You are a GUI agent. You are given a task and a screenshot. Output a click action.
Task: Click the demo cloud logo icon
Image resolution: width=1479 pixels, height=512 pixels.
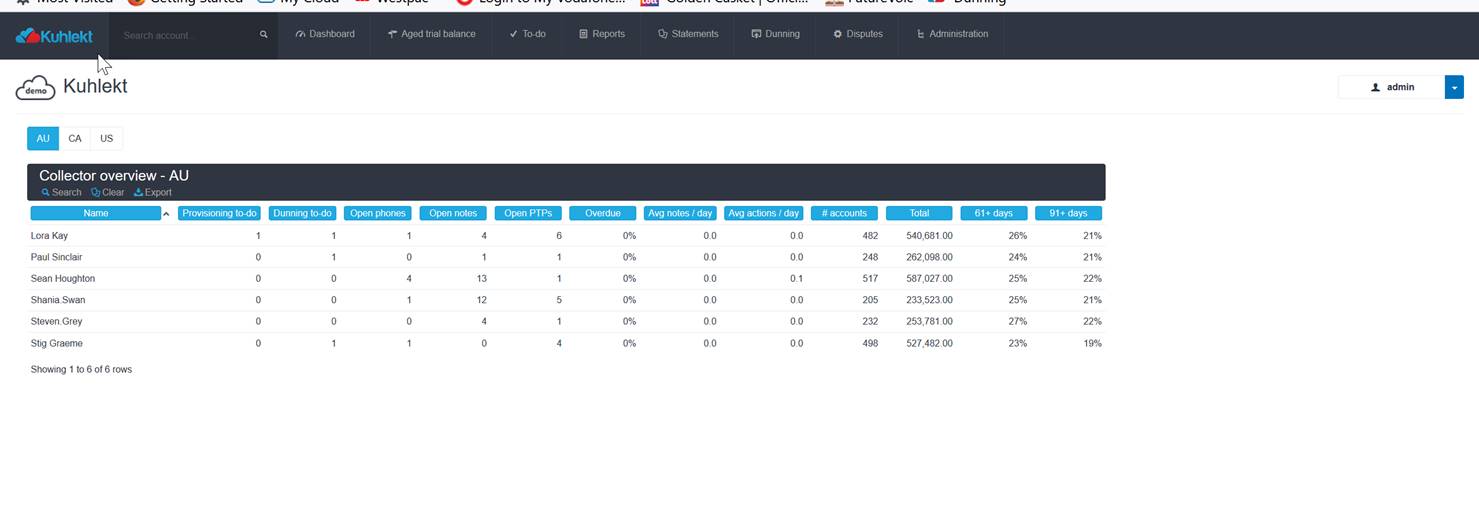point(35,88)
